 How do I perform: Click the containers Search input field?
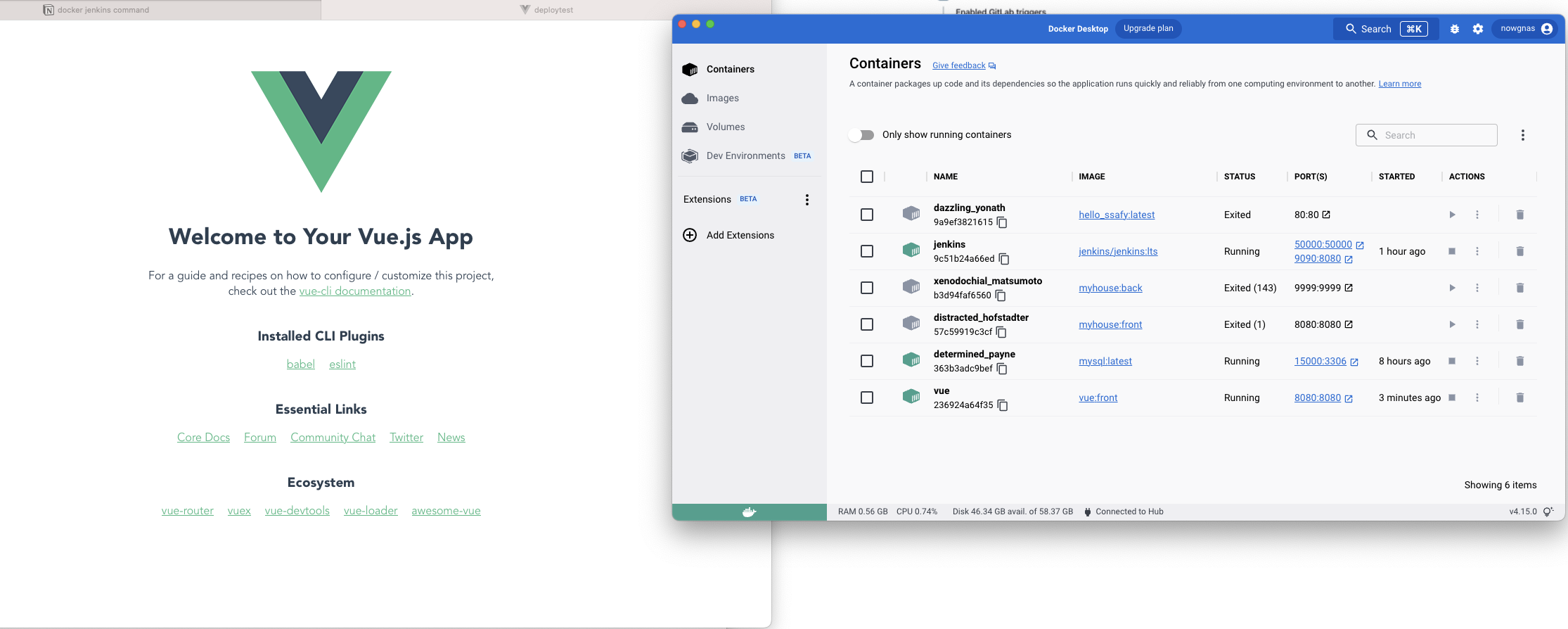pos(1434,135)
